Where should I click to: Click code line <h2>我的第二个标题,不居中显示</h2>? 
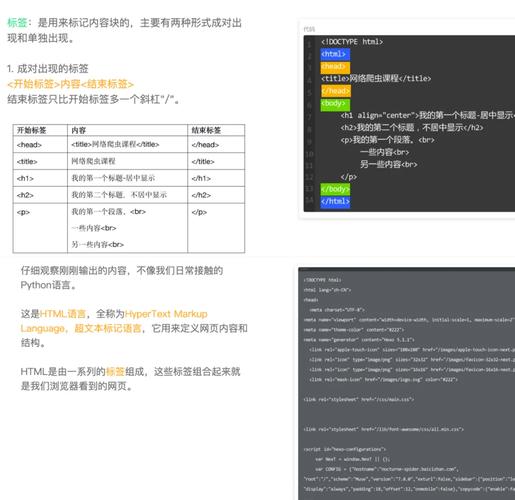(412, 128)
